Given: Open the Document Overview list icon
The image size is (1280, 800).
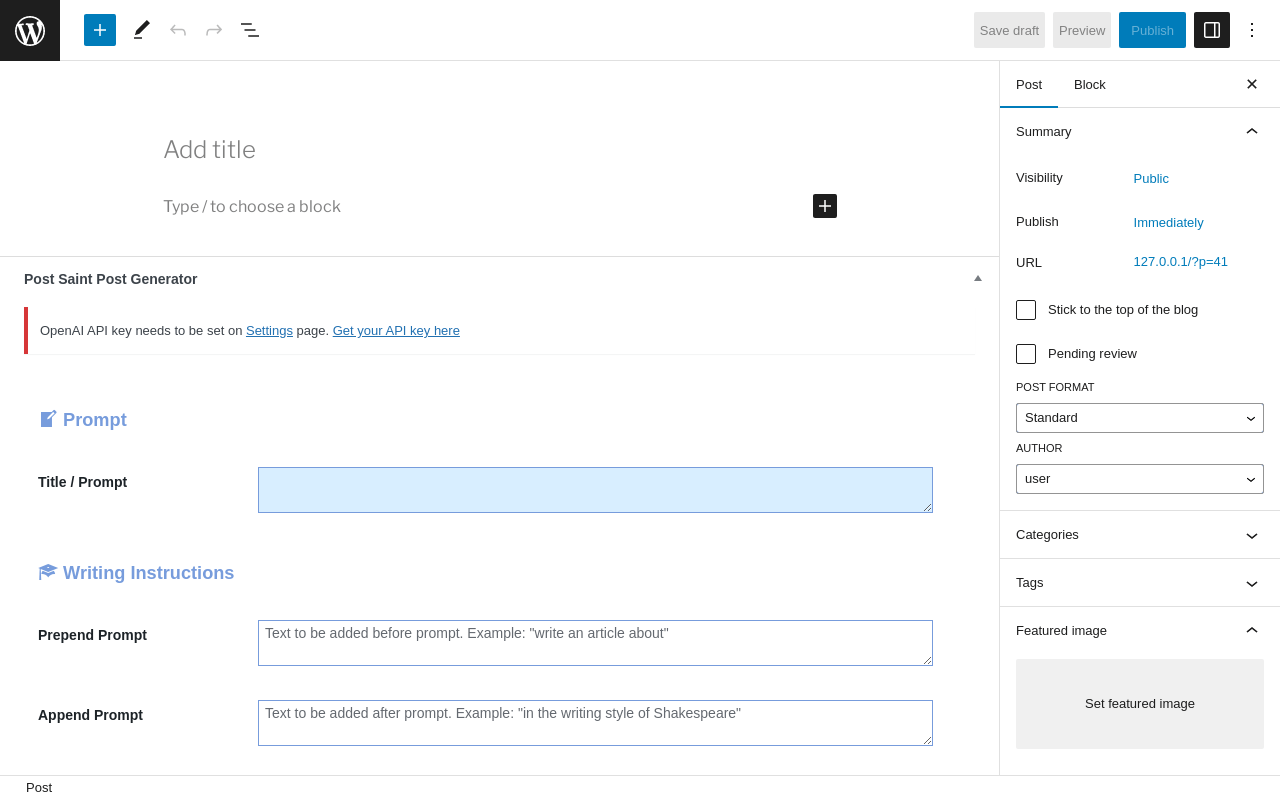Looking at the screenshot, I should point(250,30).
